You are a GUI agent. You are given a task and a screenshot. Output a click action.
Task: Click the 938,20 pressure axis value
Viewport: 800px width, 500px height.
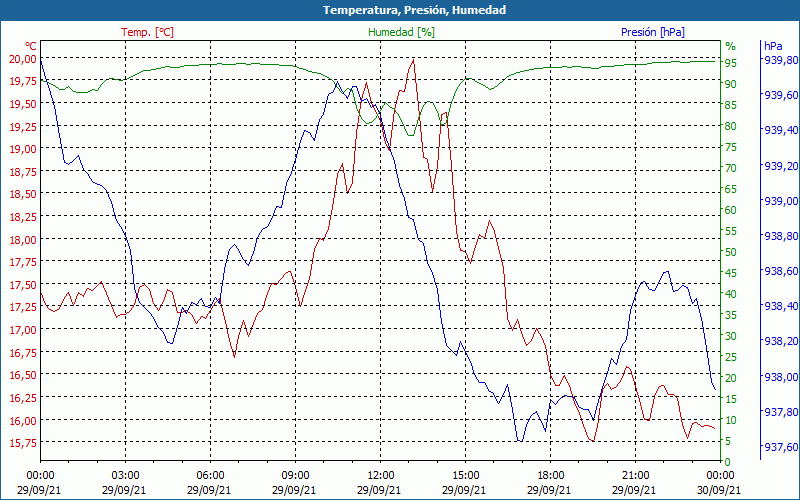pos(779,341)
